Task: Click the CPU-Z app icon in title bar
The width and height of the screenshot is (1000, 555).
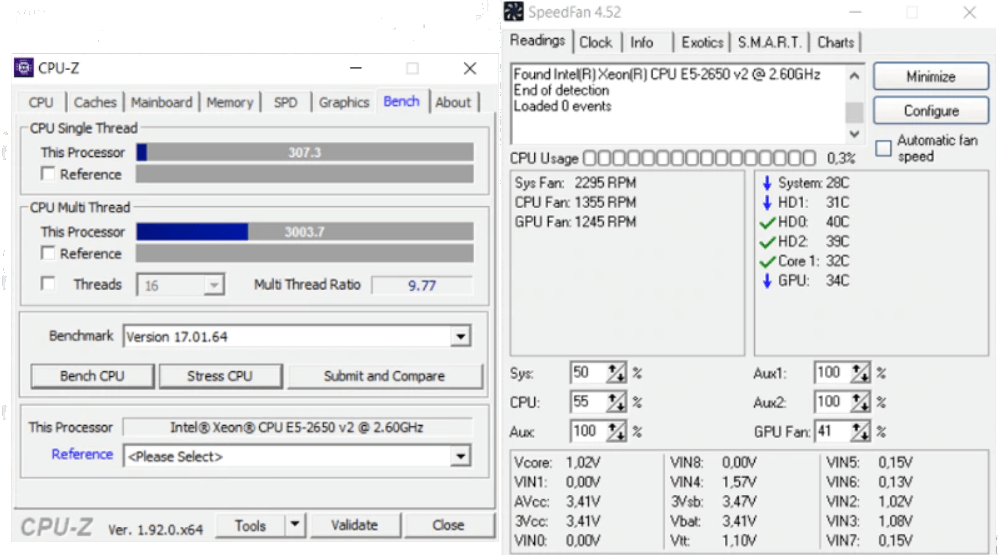Action: (x=24, y=68)
